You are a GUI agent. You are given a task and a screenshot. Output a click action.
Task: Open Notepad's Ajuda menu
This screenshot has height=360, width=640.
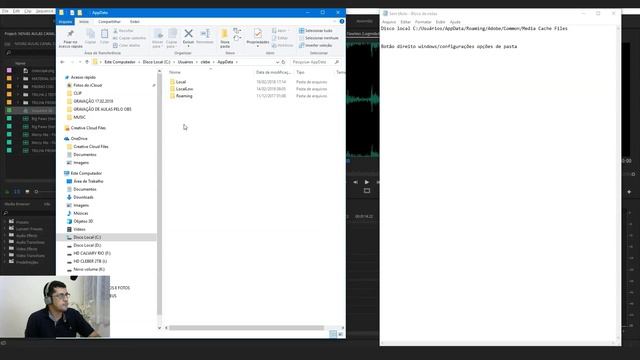(455, 22)
